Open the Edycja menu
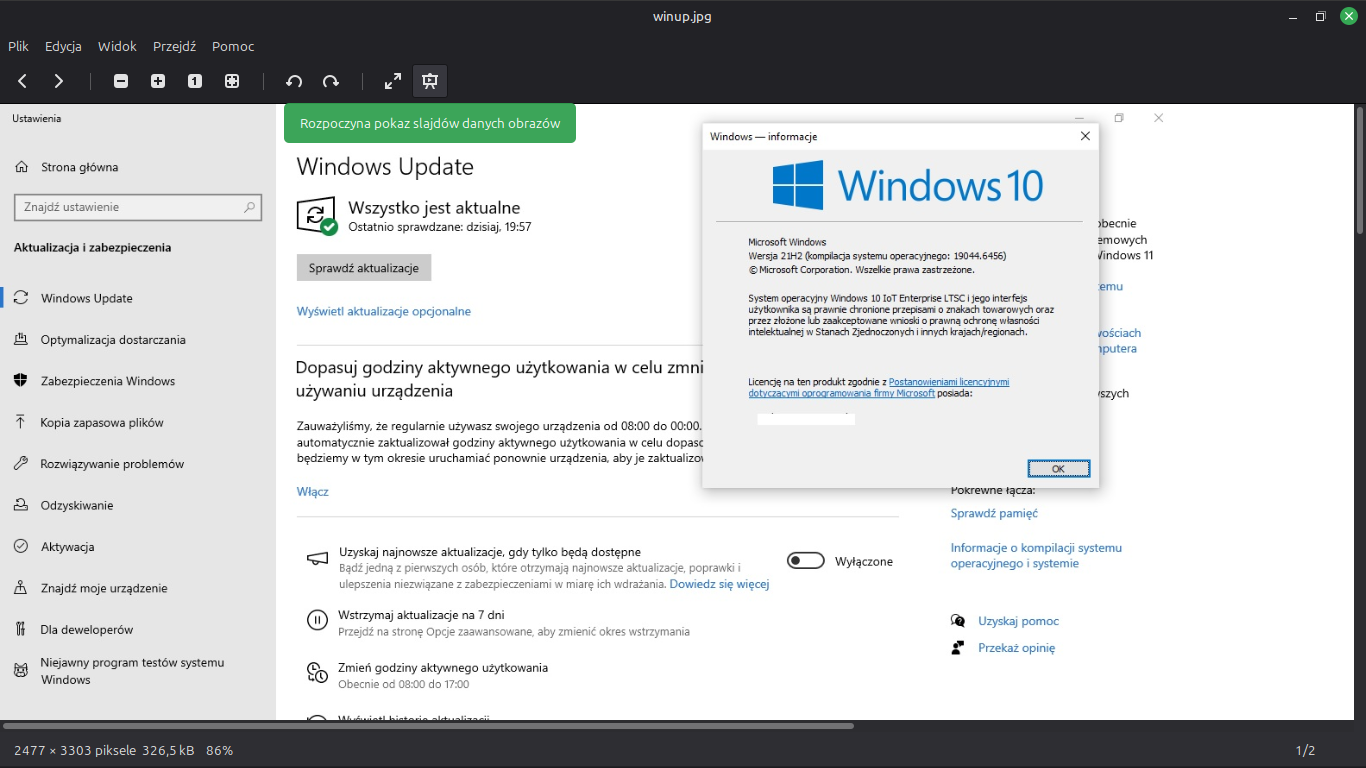The width and height of the screenshot is (1366, 768). point(63,46)
